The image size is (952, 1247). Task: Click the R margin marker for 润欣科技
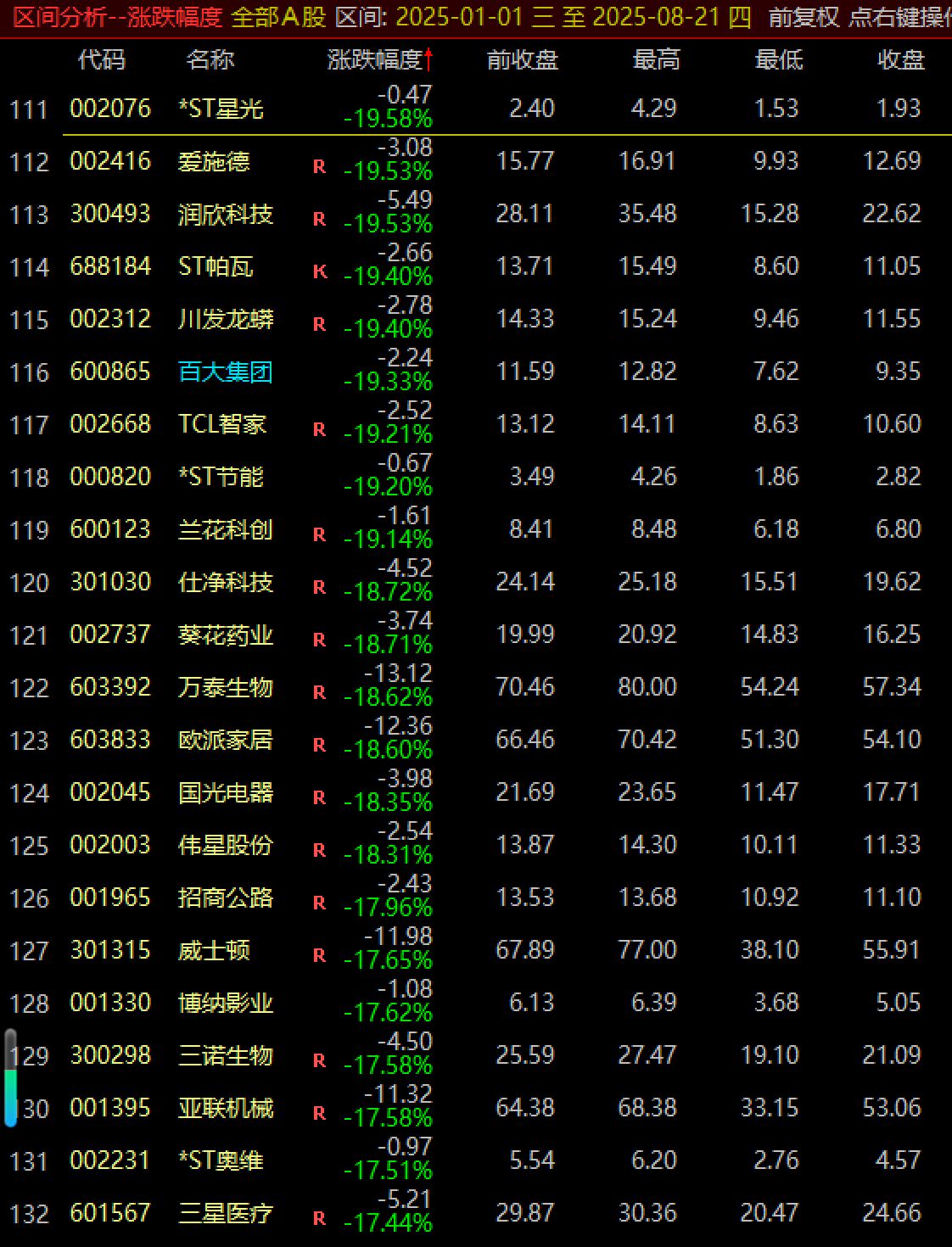319,220
